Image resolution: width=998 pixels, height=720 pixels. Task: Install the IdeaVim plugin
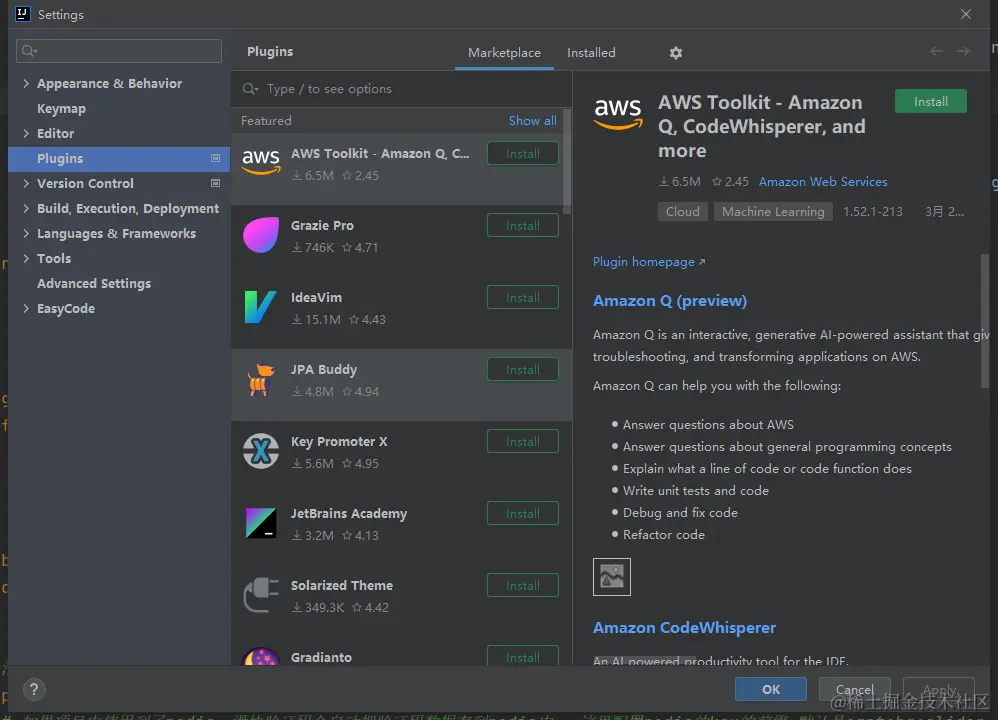coord(523,297)
